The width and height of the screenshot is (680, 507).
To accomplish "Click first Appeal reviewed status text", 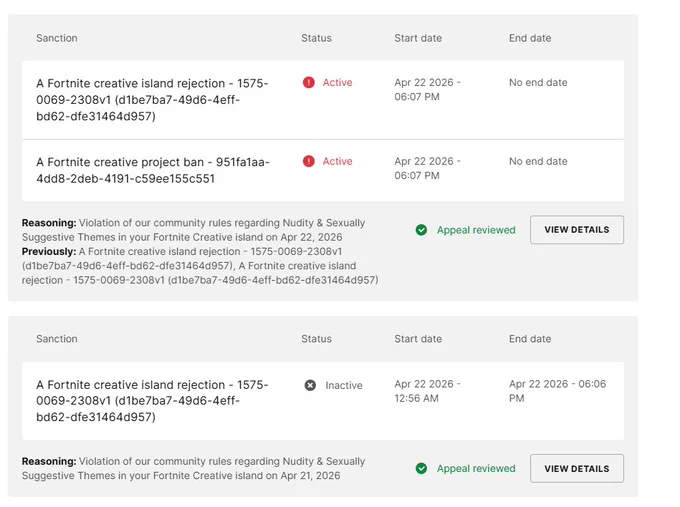I will (x=476, y=230).
